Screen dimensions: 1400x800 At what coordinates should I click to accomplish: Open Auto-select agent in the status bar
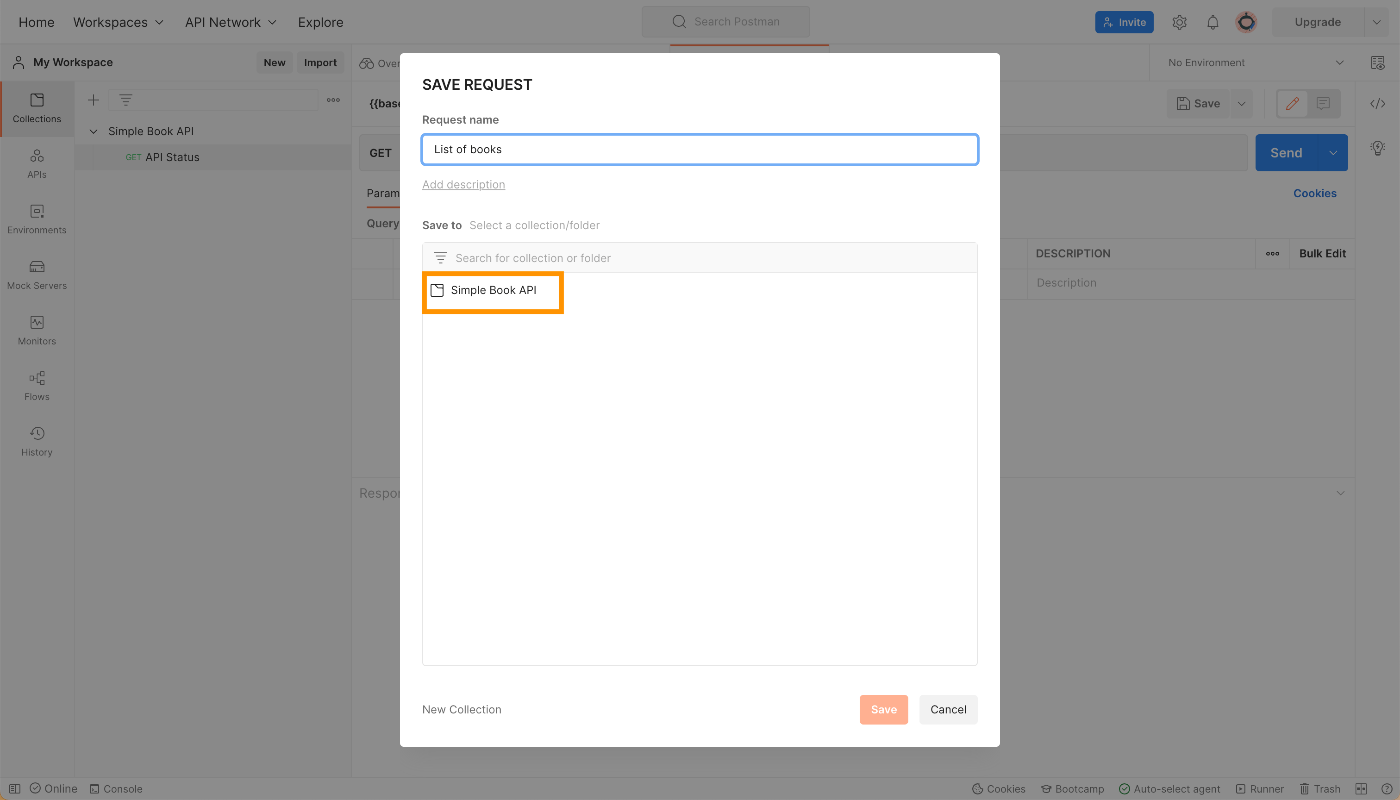(1170, 789)
